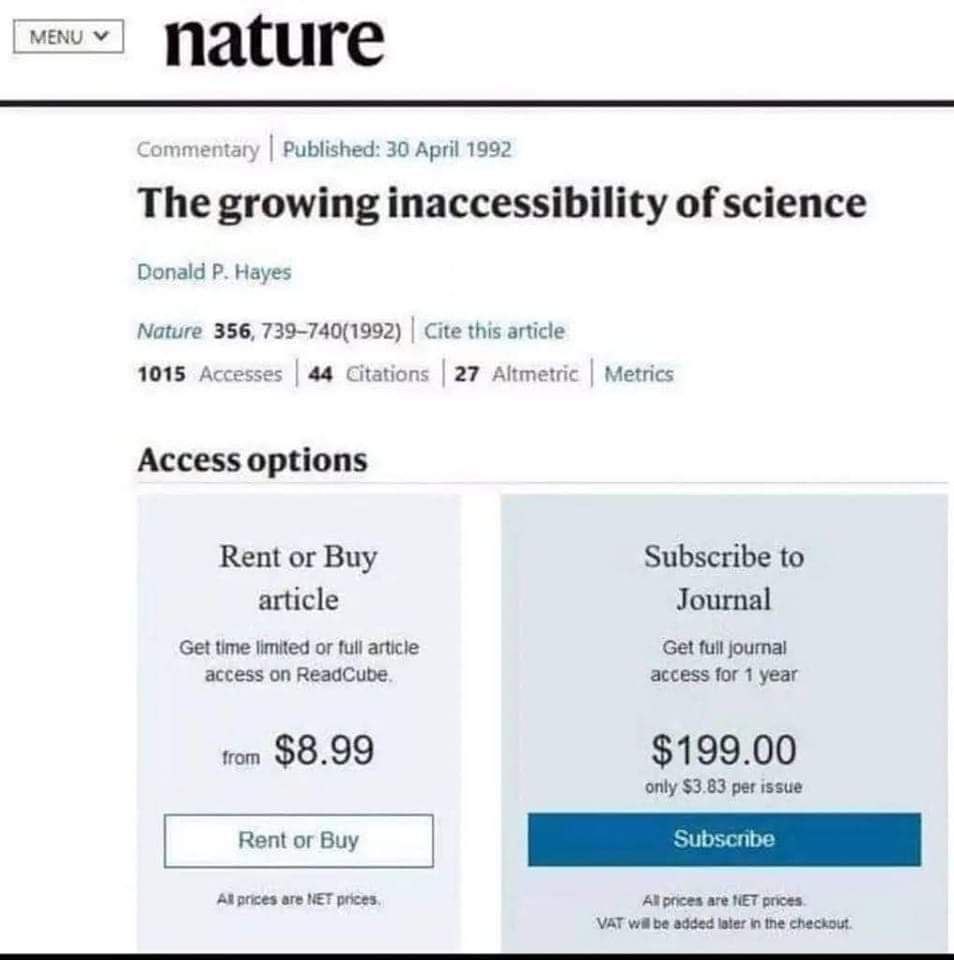Viewport: 954px width, 960px height.
Task: View the 44 Citations link
Action: click(369, 374)
